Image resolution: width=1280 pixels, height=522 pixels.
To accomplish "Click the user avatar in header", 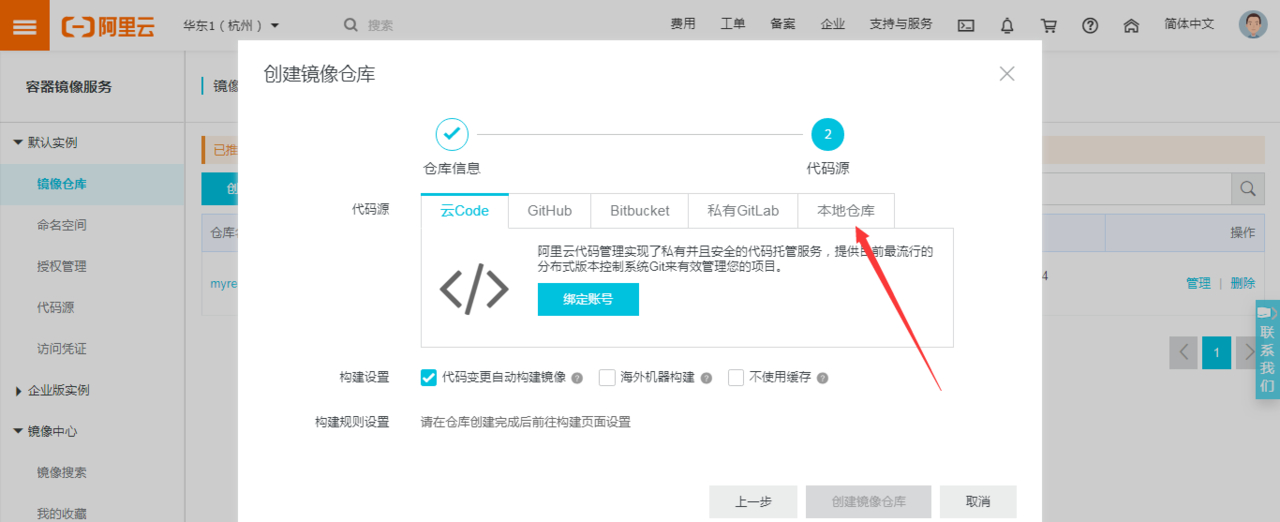I will [1253, 25].
